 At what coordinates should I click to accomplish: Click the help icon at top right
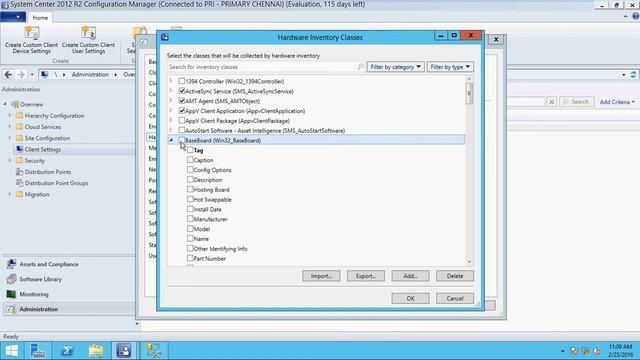636,16
